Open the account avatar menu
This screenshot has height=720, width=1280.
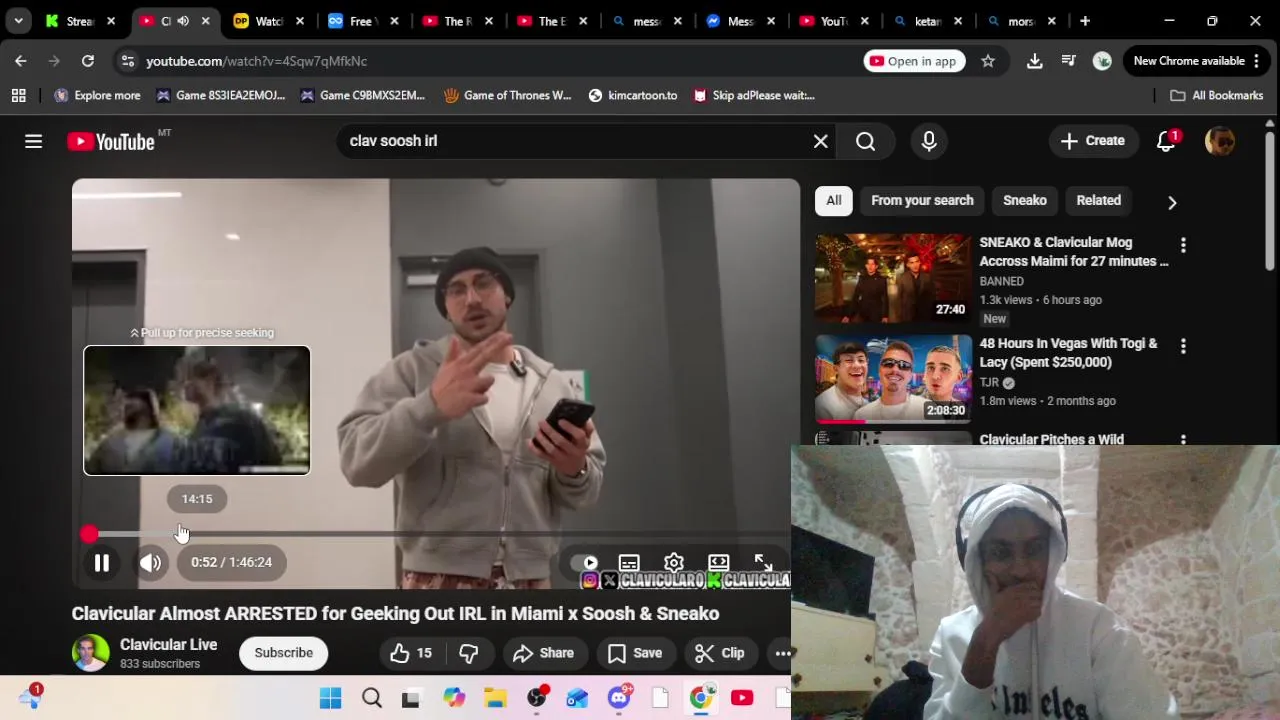tap(1220, 141)
